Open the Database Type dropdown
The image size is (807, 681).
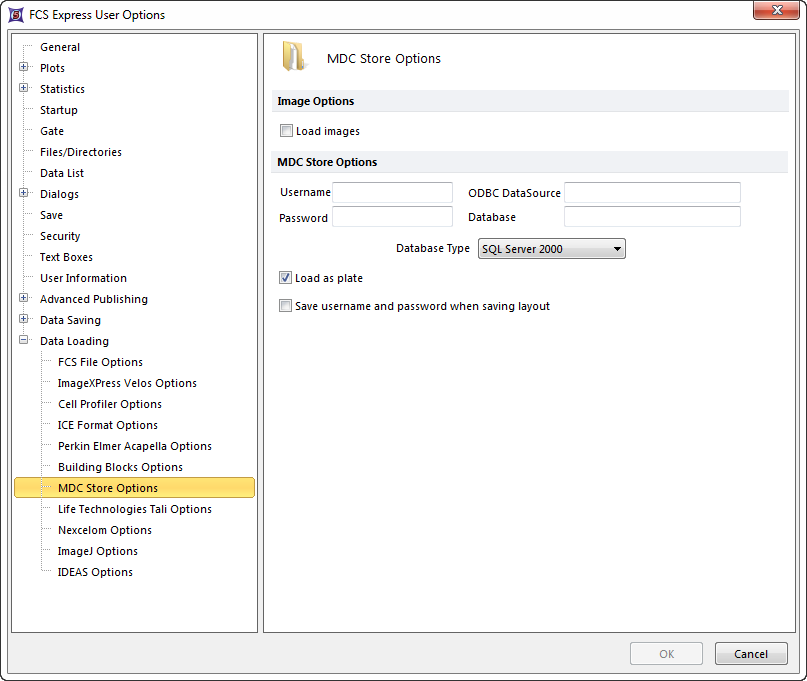551,249
